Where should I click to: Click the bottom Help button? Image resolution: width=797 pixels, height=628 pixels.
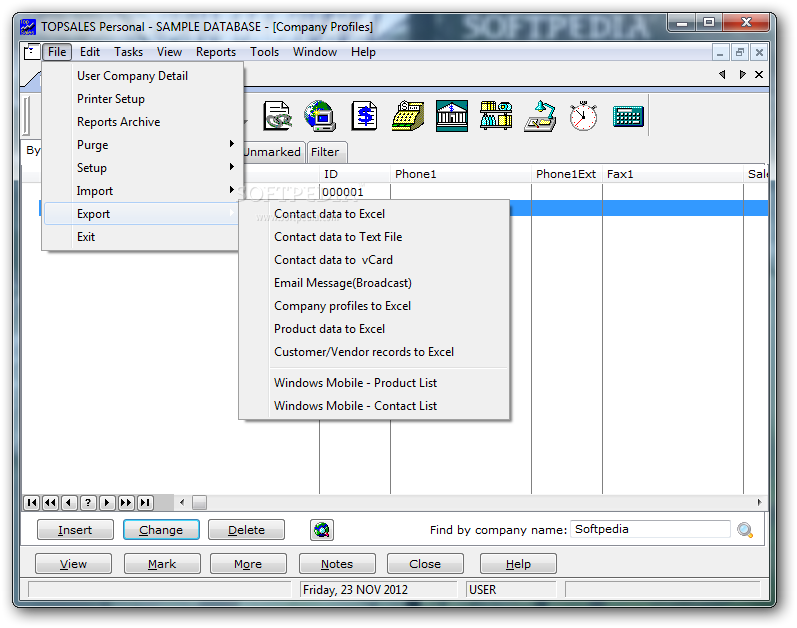click(x=518, y=564)
